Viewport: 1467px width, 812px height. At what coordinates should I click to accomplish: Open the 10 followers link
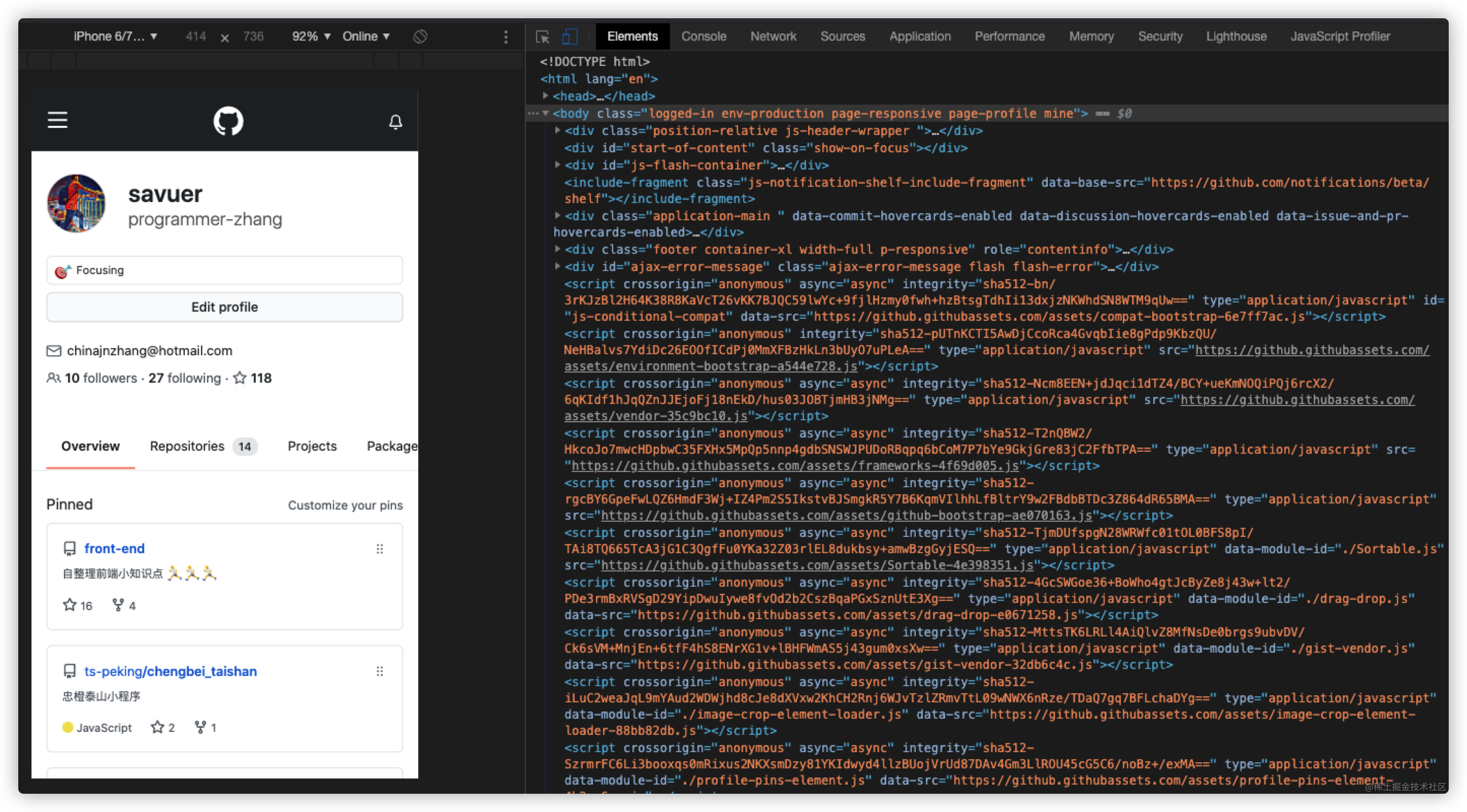pyautogui.click(x=101, y=378)
